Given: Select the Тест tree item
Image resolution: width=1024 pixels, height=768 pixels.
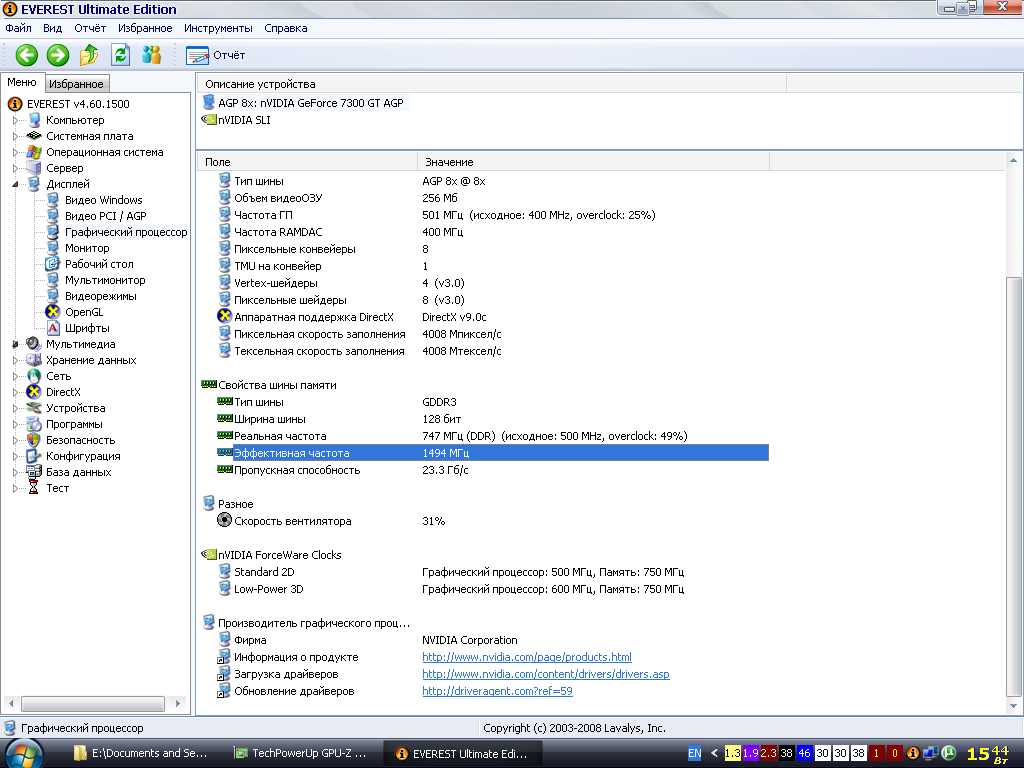Looking at the screenshot, I should coord(57,488).
